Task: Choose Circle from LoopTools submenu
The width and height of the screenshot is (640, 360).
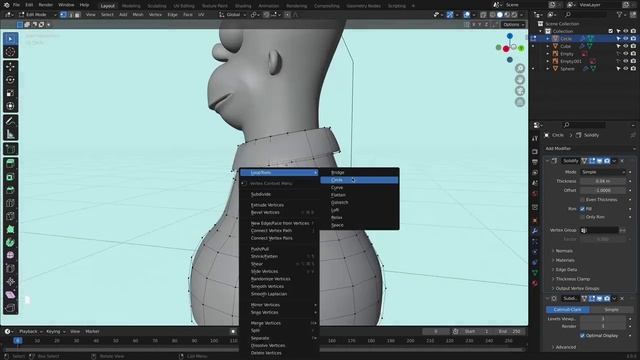Action: click(359, 180)
